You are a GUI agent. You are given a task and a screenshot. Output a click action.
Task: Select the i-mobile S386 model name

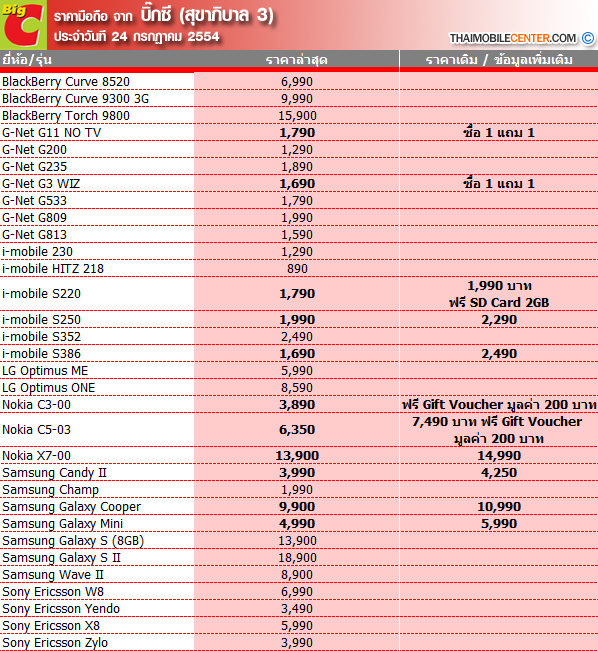tap(42, 354)
